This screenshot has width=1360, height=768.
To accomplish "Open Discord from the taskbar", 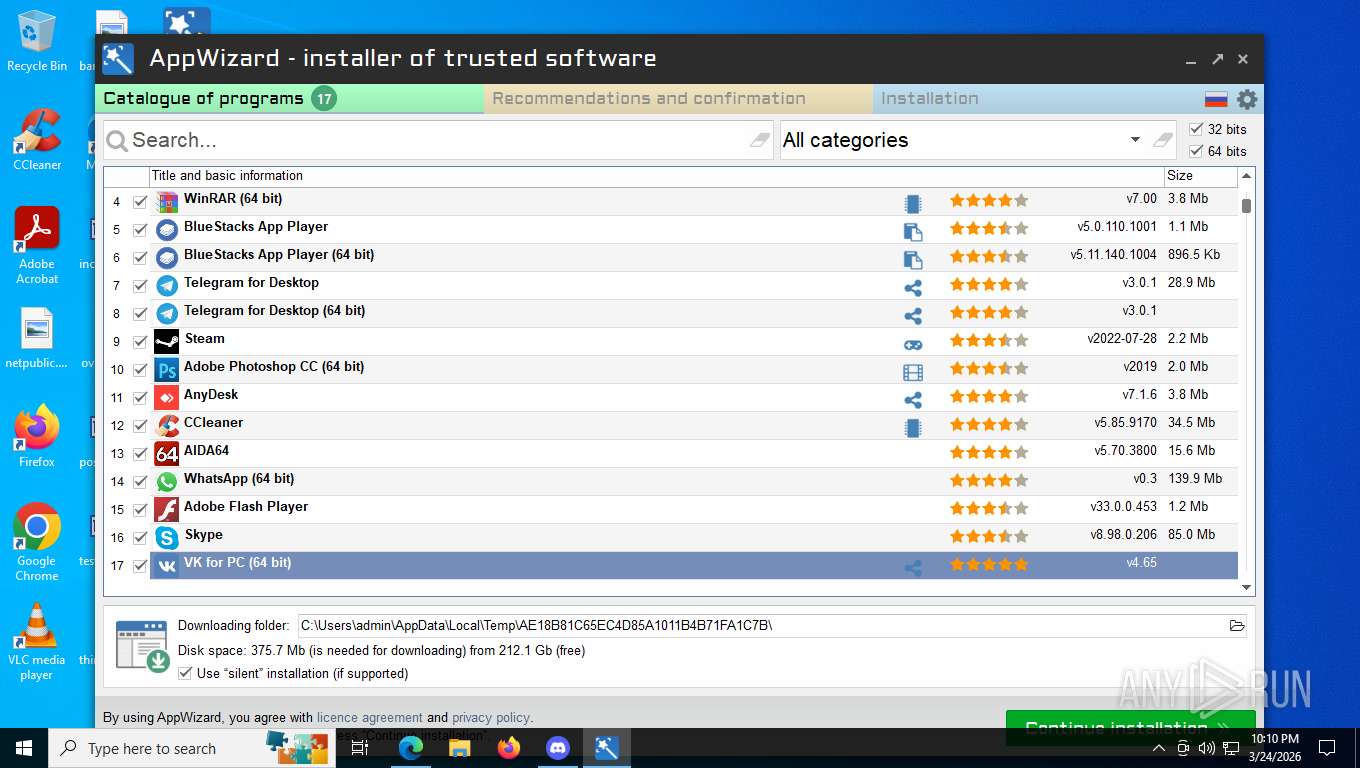I will (558, 748).
